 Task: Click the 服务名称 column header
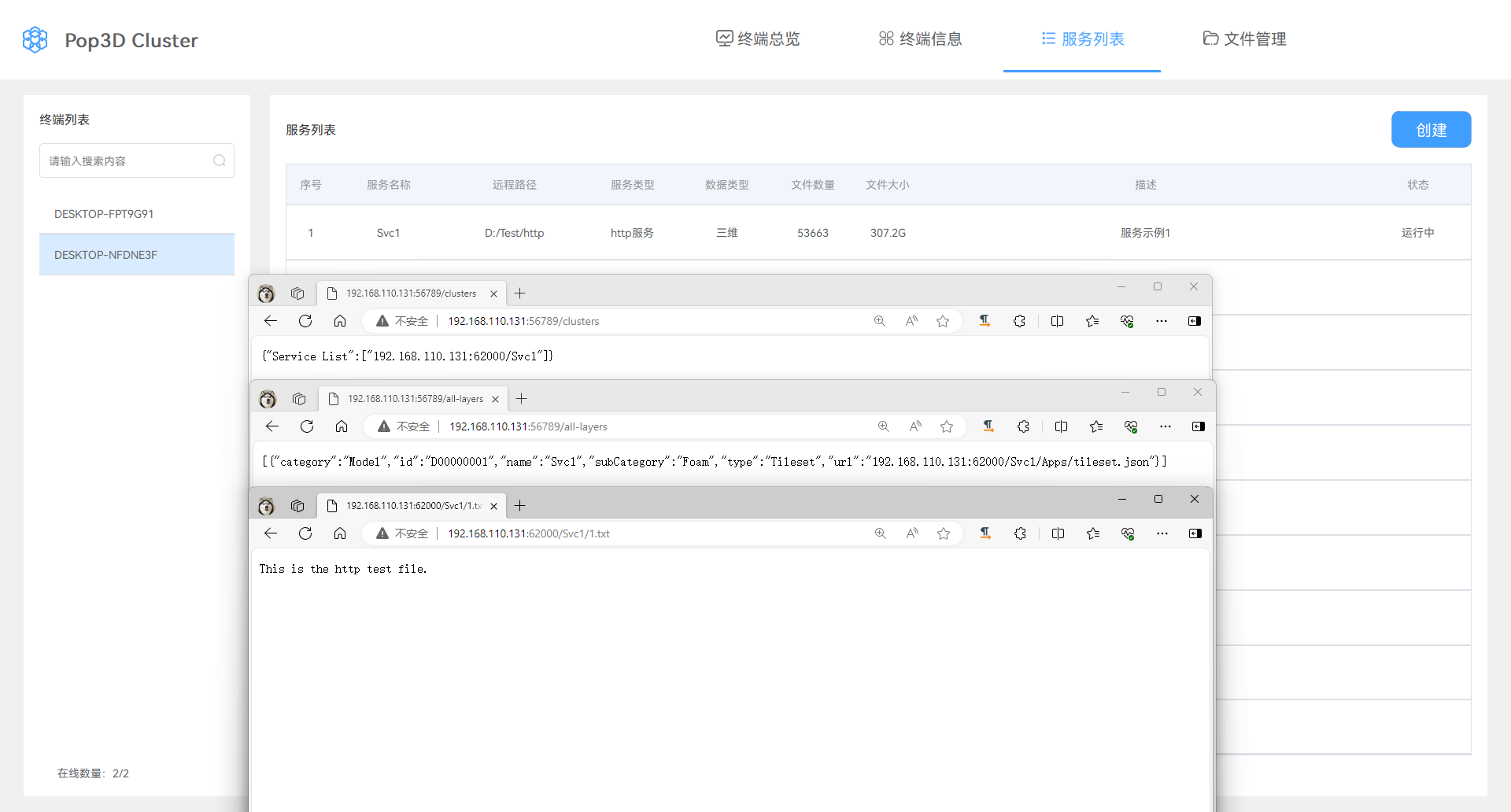point(388,185)
